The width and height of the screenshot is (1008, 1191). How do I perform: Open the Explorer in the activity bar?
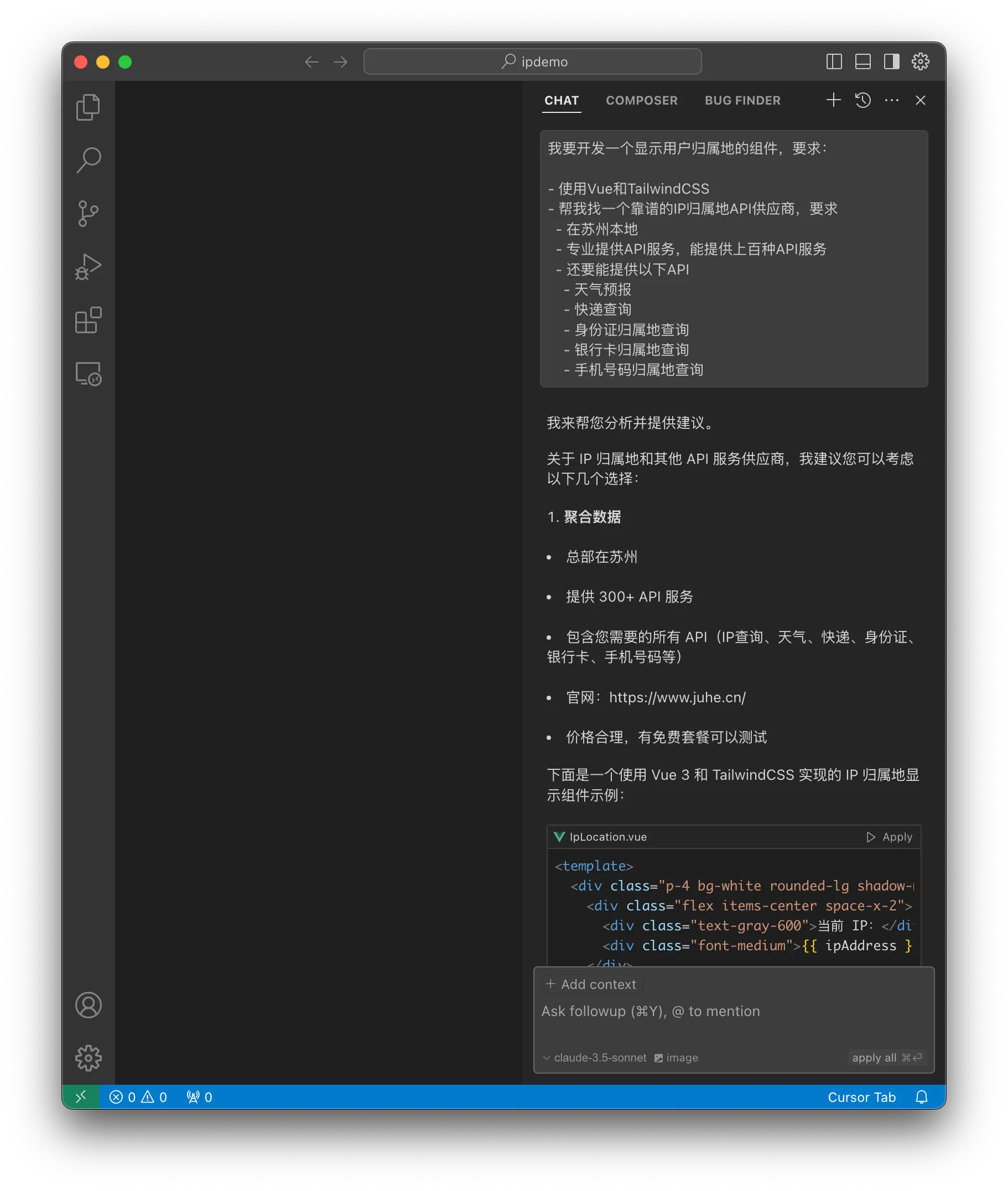tap(88, 106)
